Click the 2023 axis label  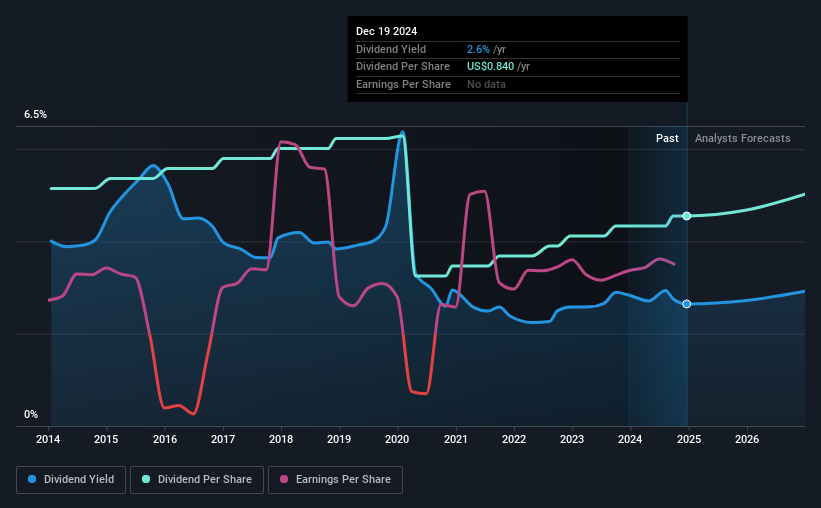click(x=572, y=439)
